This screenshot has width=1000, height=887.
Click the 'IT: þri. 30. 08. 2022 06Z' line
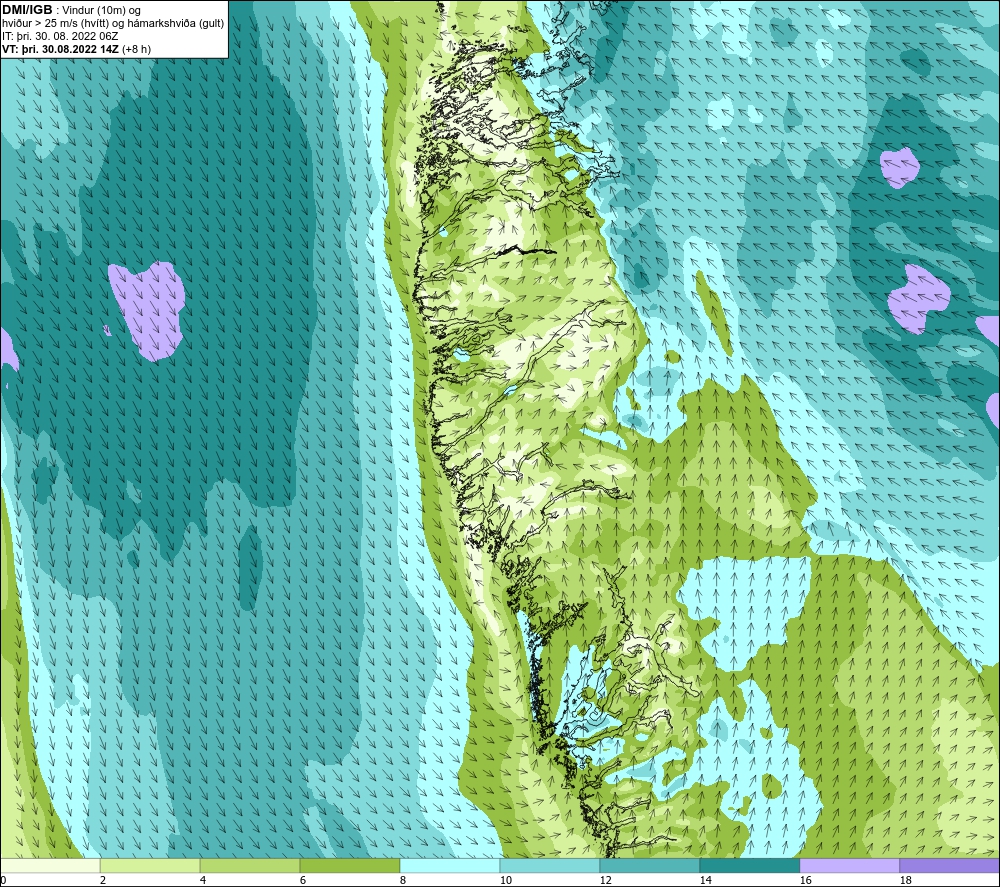point(61,36)
